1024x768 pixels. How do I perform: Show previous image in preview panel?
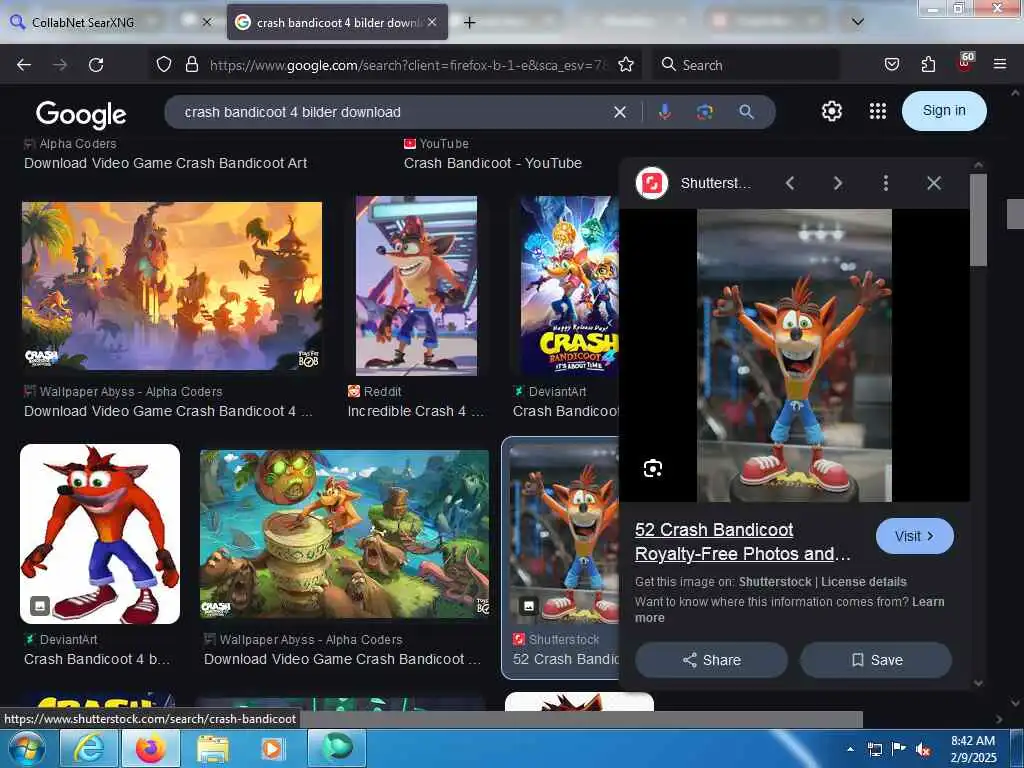(x=790, y=184)
